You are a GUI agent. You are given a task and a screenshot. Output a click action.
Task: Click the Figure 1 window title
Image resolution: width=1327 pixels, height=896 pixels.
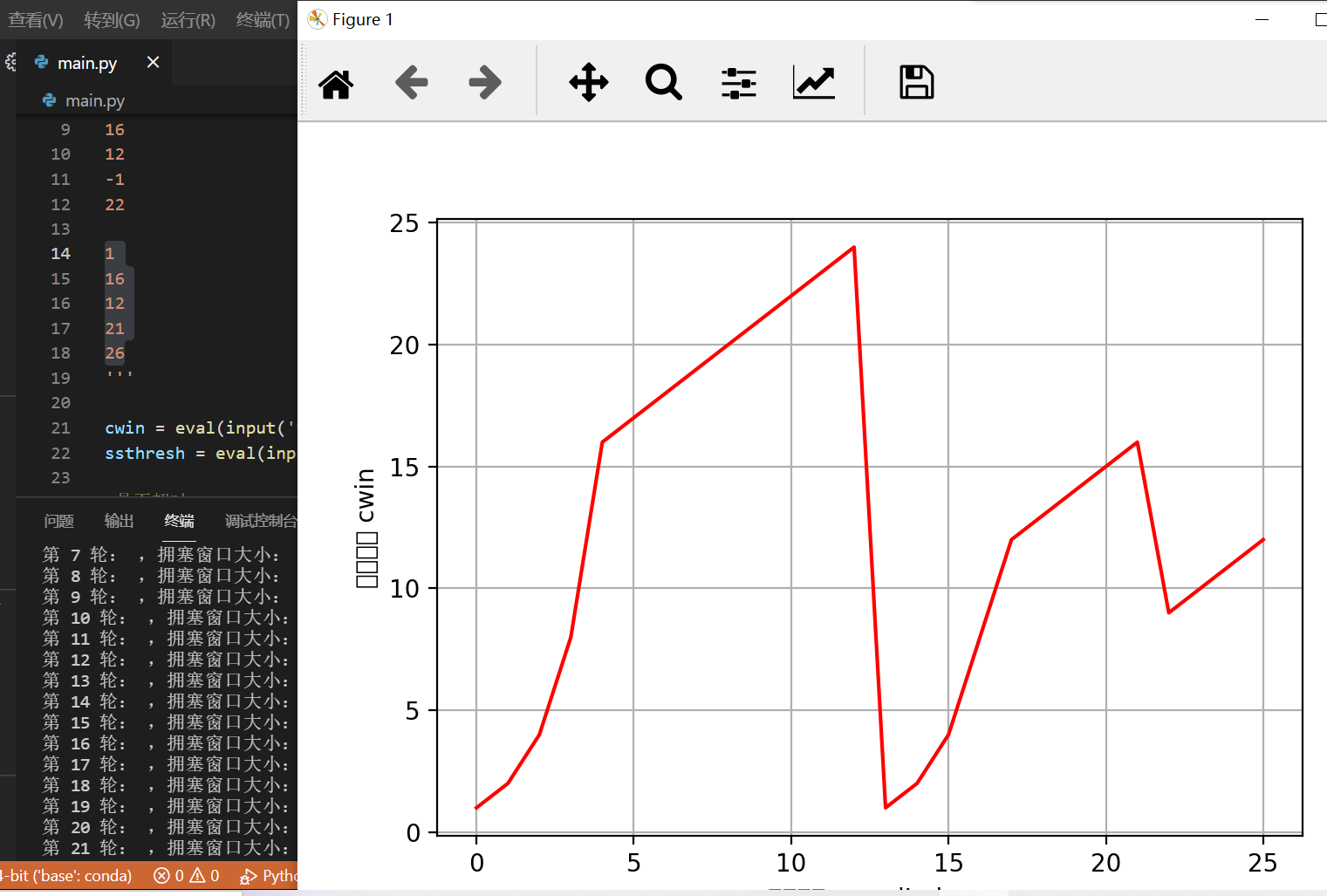[x=363, y=19]
